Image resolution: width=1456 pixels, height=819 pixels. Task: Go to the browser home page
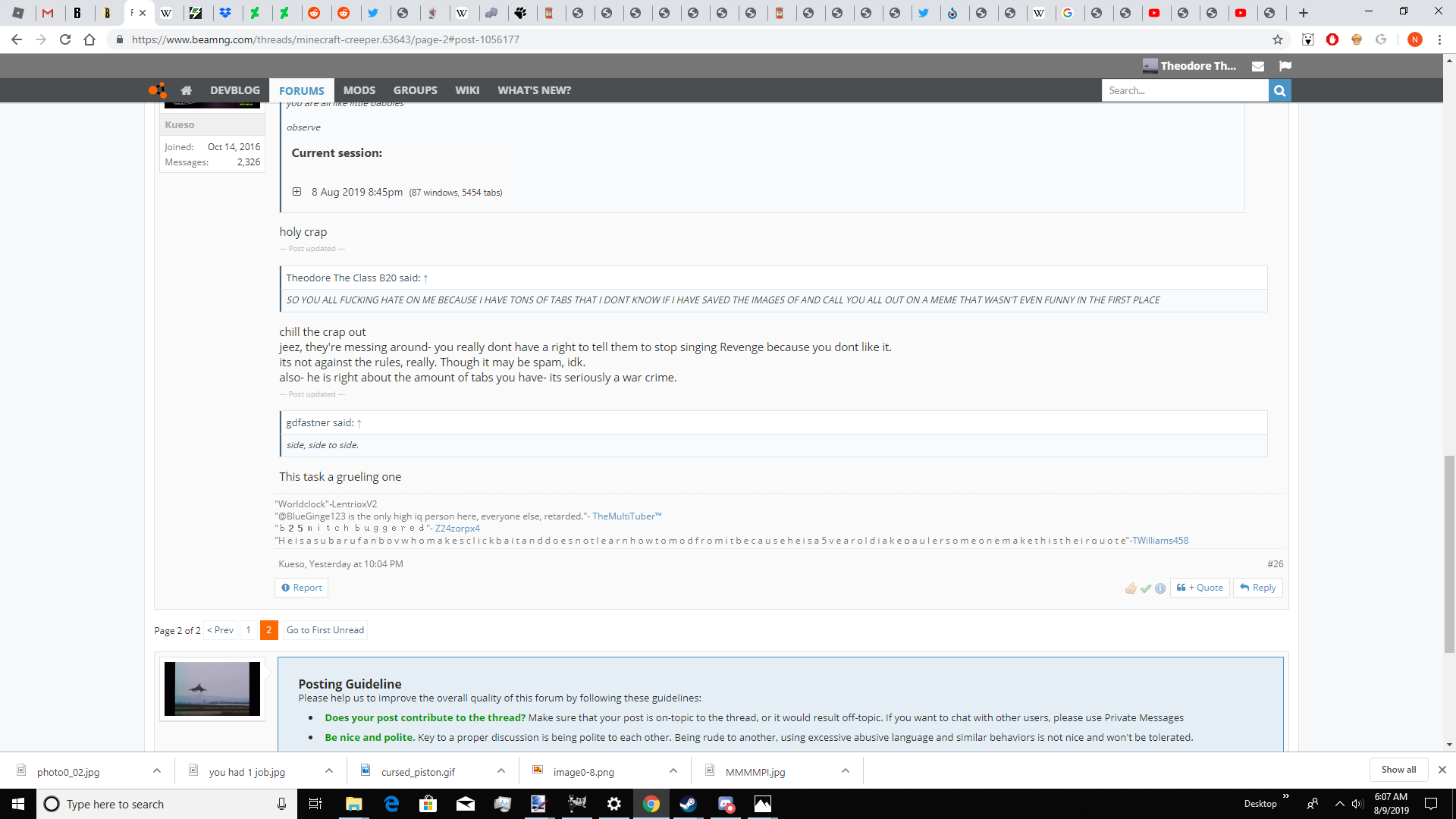click(89, 39)
